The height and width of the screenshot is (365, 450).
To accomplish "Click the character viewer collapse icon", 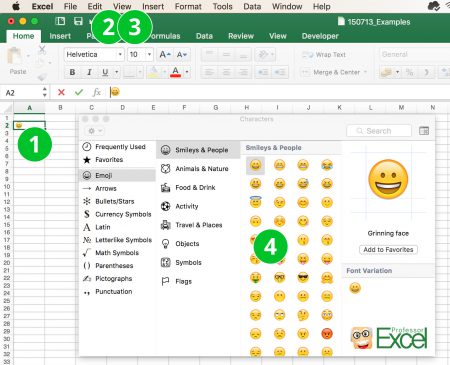I will (x=424, y=131).
